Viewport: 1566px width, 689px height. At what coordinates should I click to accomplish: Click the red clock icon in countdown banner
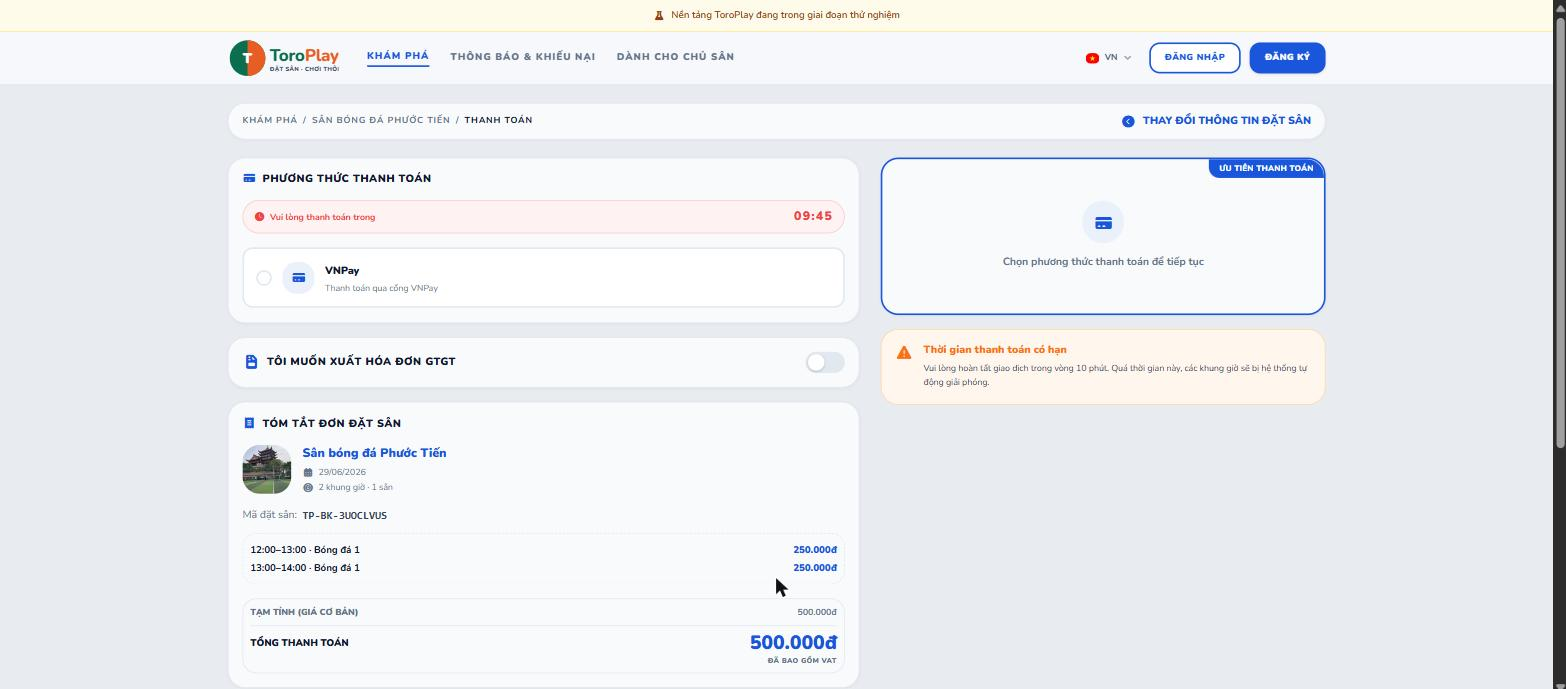click(x=259, y=217)
